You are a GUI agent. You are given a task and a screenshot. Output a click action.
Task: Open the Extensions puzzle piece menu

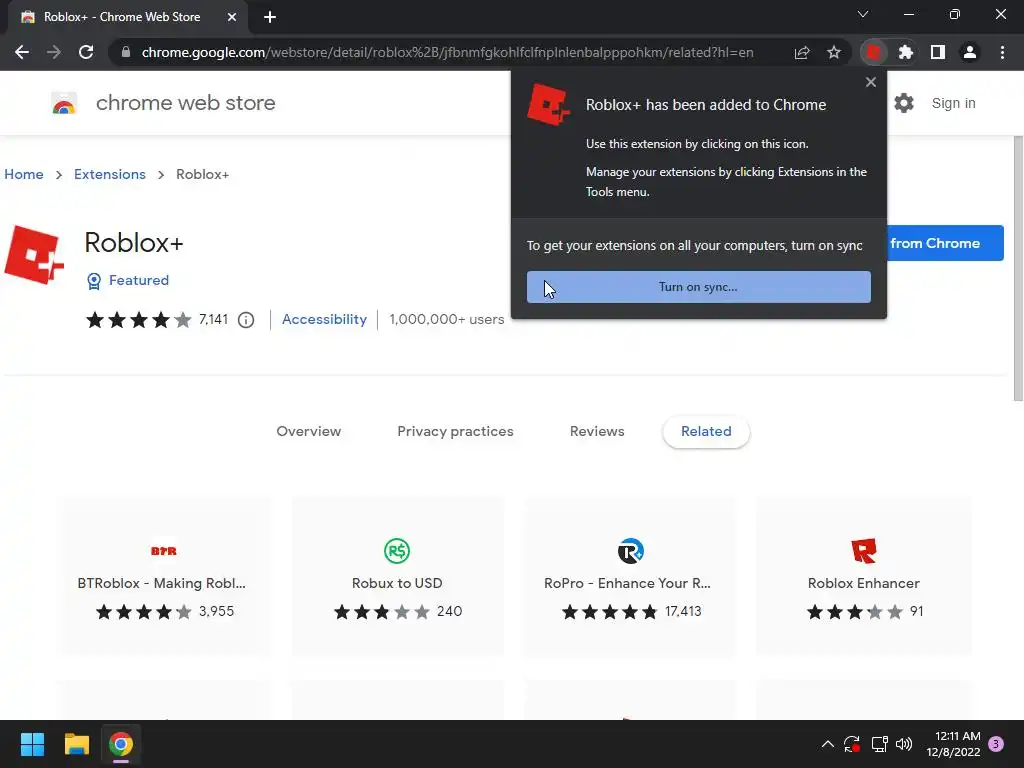906,52
